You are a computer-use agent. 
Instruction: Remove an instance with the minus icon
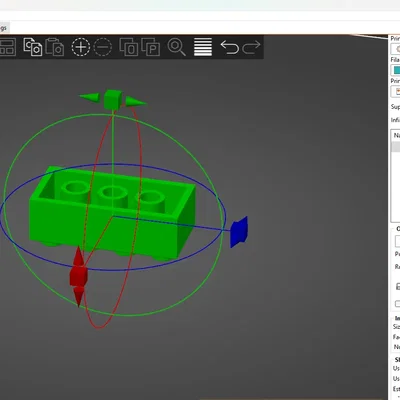click(x=103, y=47)
